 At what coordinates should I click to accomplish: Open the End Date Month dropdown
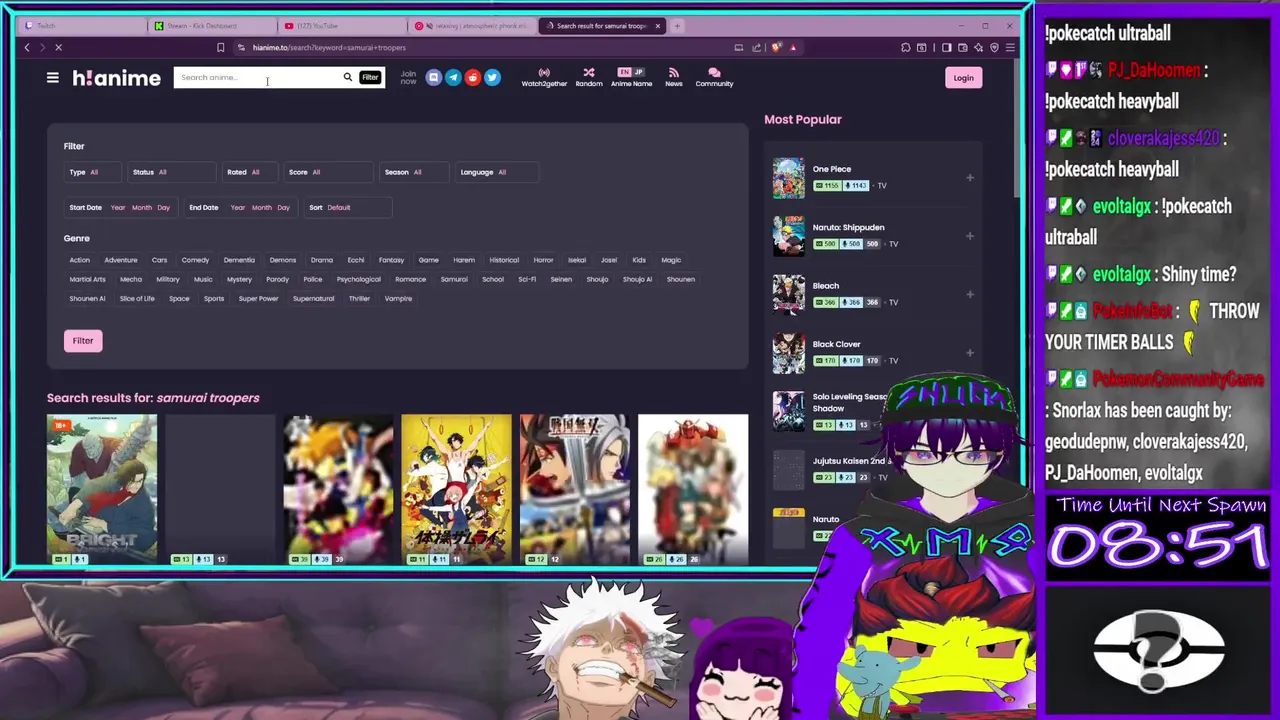tap(261, 207)
